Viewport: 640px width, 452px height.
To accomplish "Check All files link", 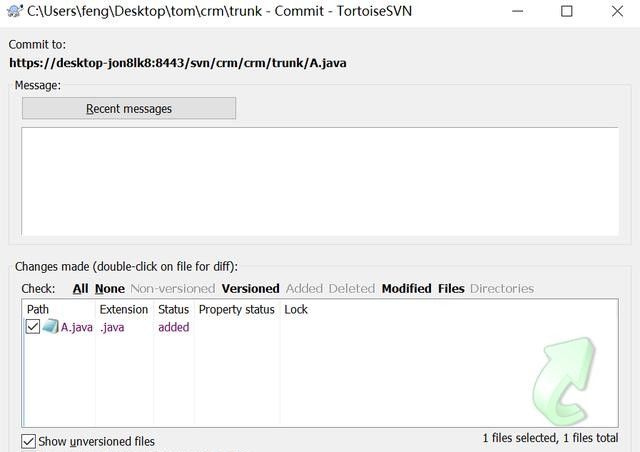I will 80,289.
